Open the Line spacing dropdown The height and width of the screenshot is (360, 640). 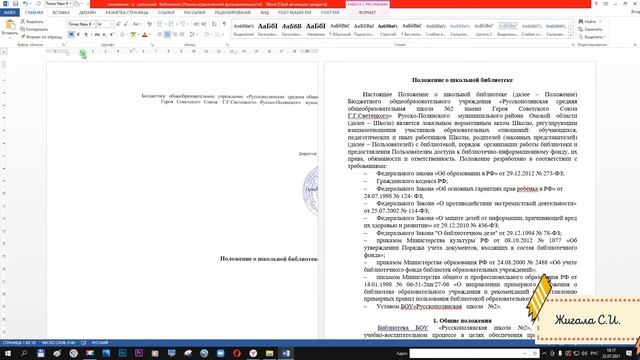pyautogui.click(x=193, y=35)
